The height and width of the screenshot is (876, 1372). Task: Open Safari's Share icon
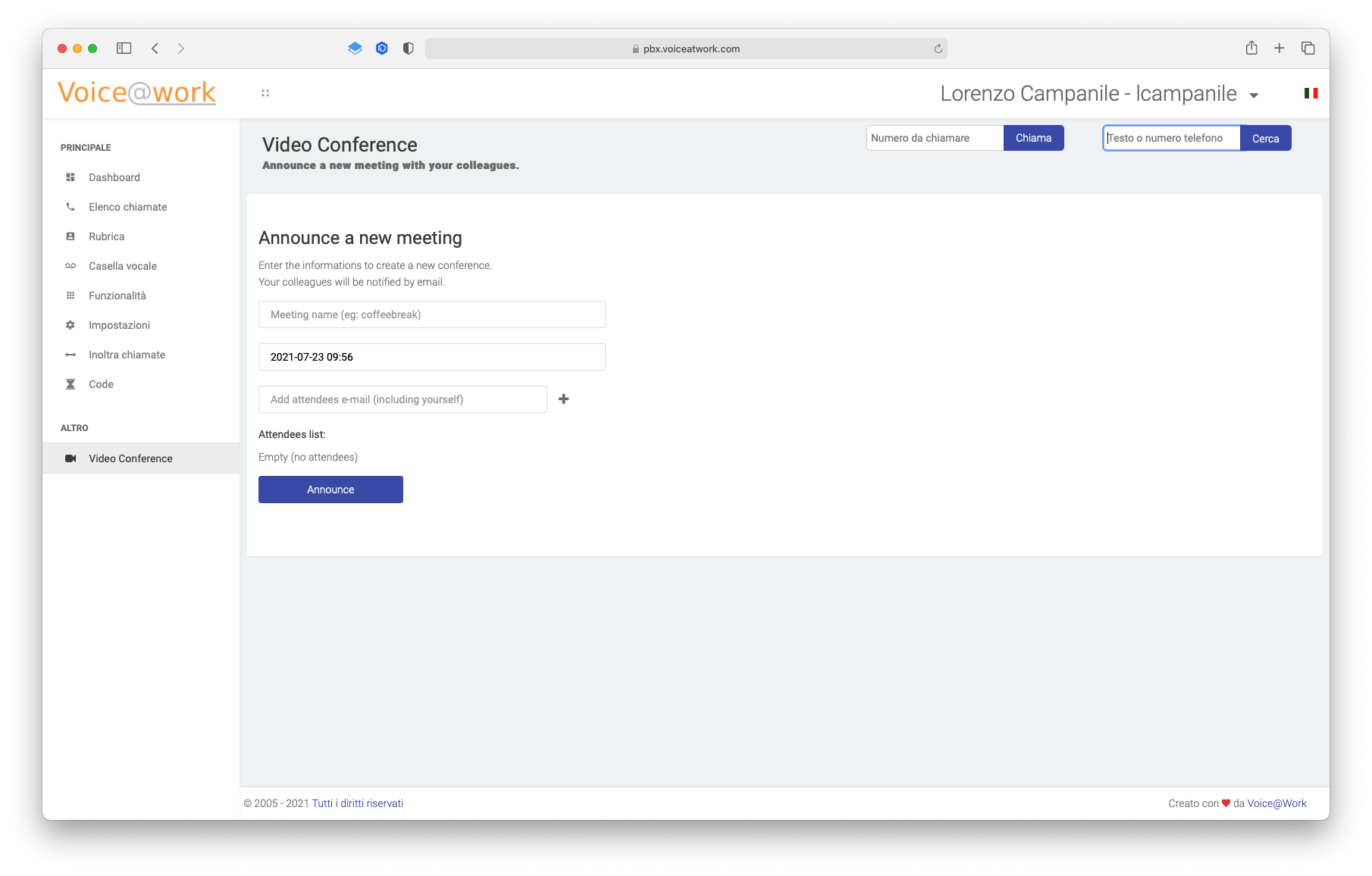[x=1251, y=48]
